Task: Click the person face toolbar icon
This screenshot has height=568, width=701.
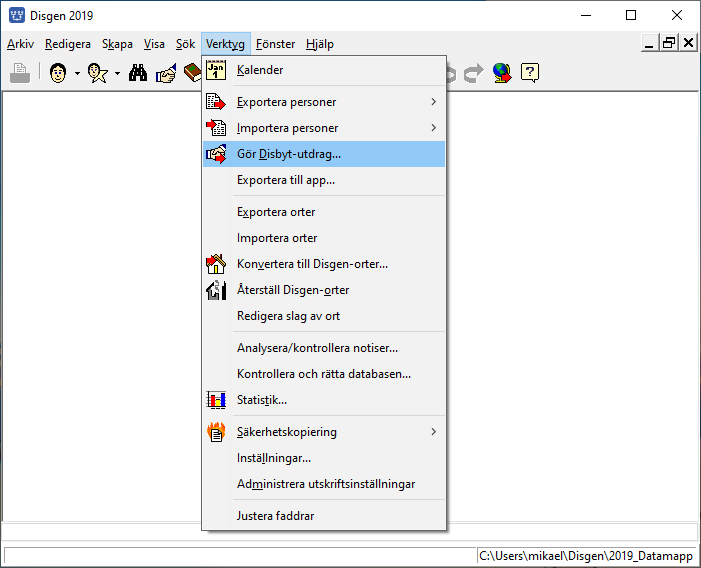Action: (x=58, y=73)
